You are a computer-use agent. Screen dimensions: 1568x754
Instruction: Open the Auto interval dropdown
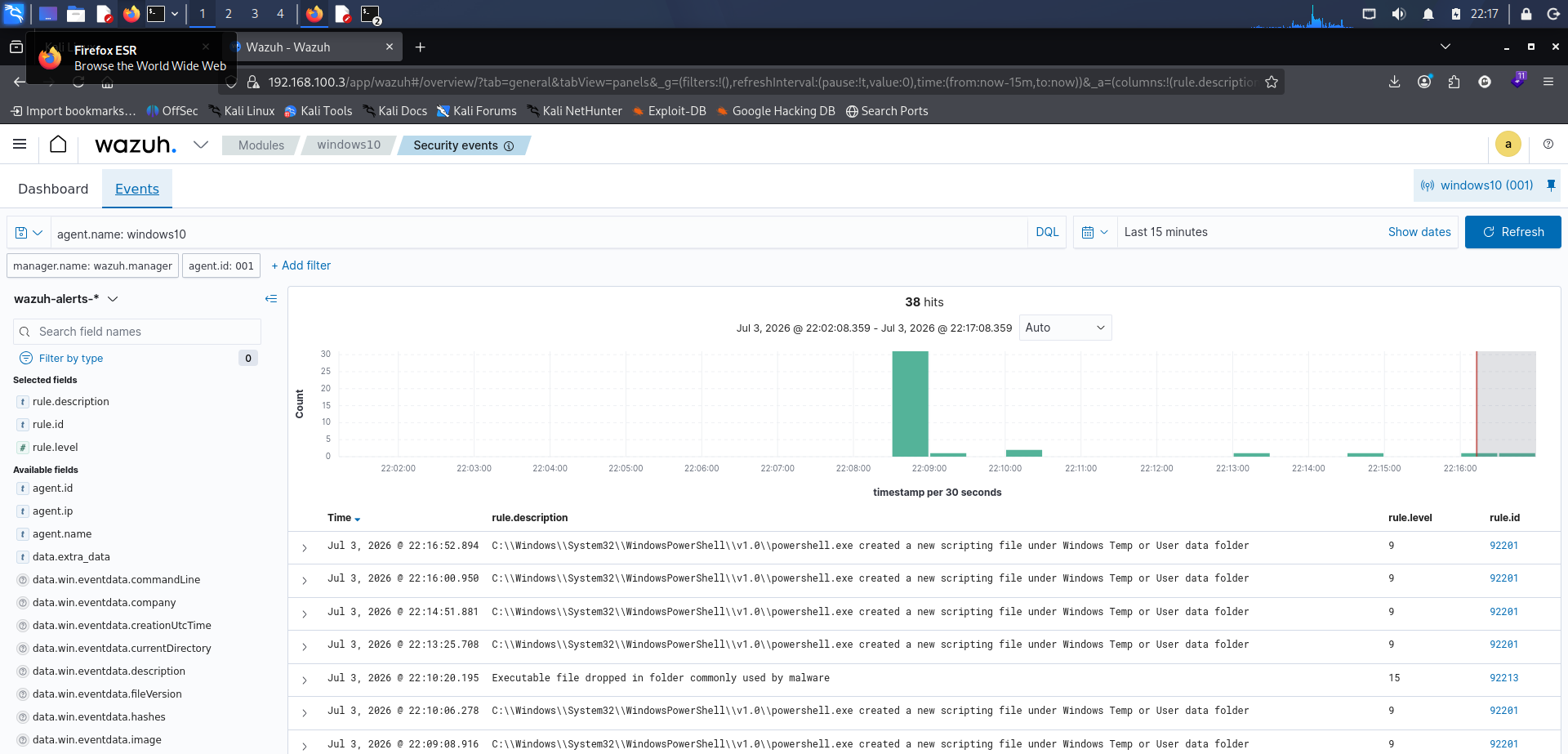1065,328
